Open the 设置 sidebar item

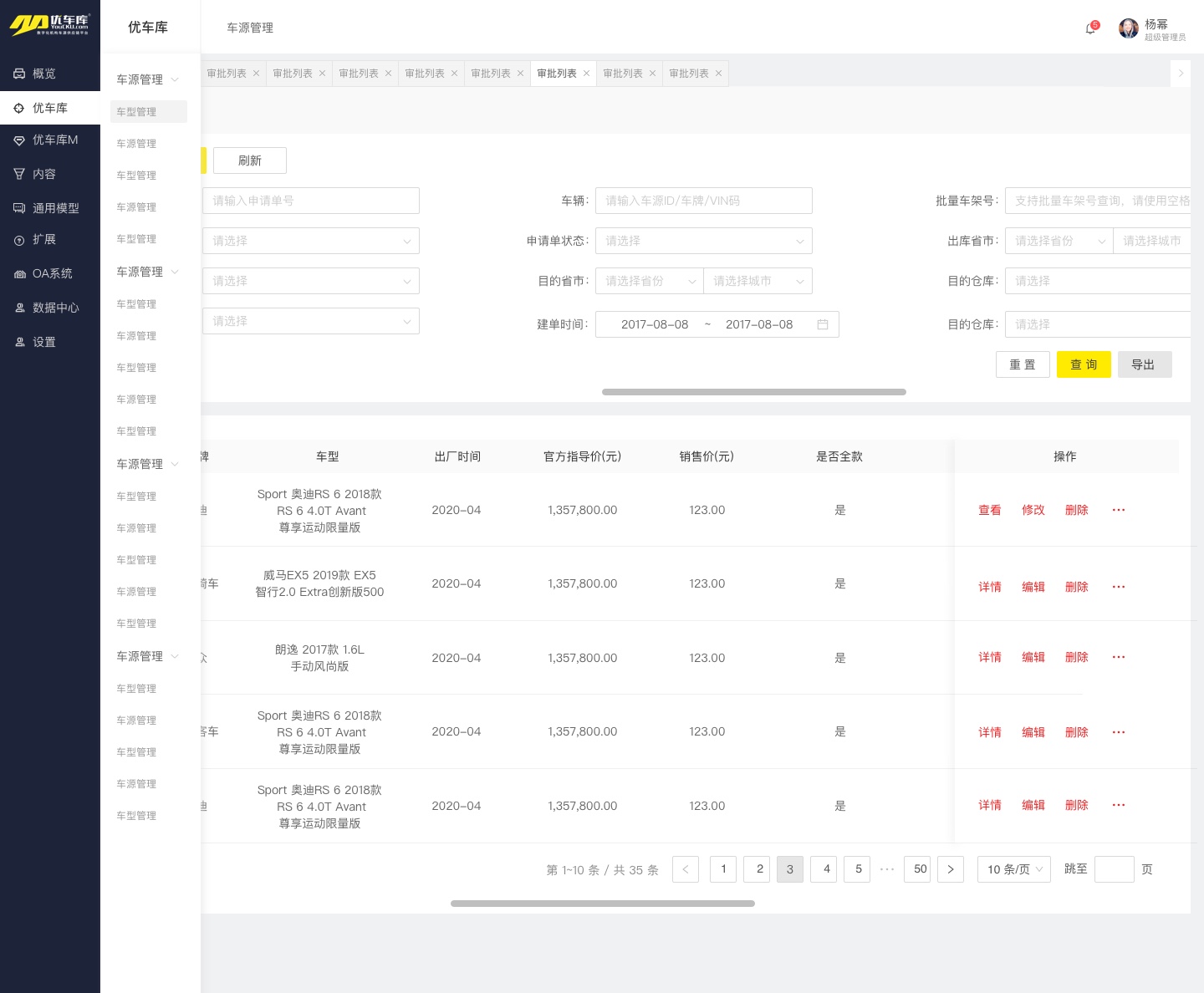point(44,342)
